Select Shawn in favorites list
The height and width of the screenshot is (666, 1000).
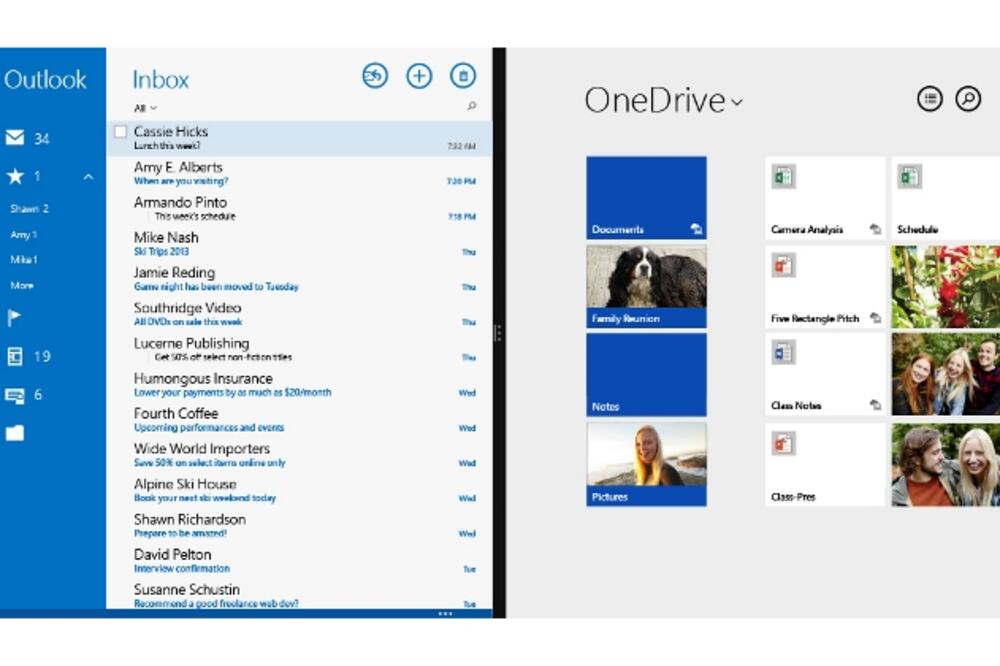coord(30,209)
